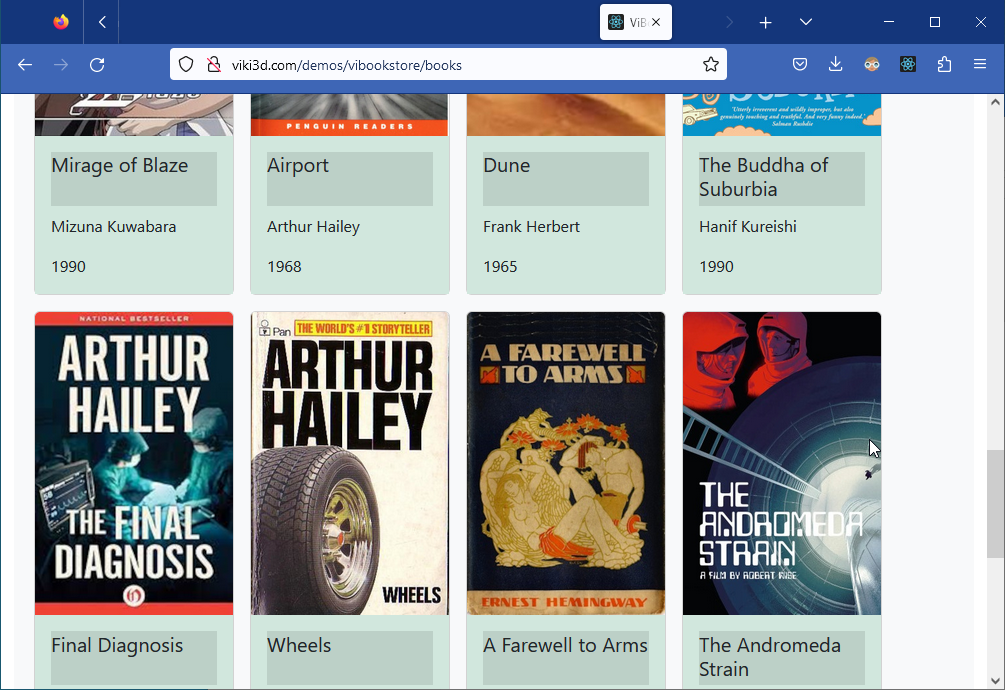Open the Mirage of Blaze title
The width and height of the screenshot is (1005, 690).
click(x=120, y=165)
